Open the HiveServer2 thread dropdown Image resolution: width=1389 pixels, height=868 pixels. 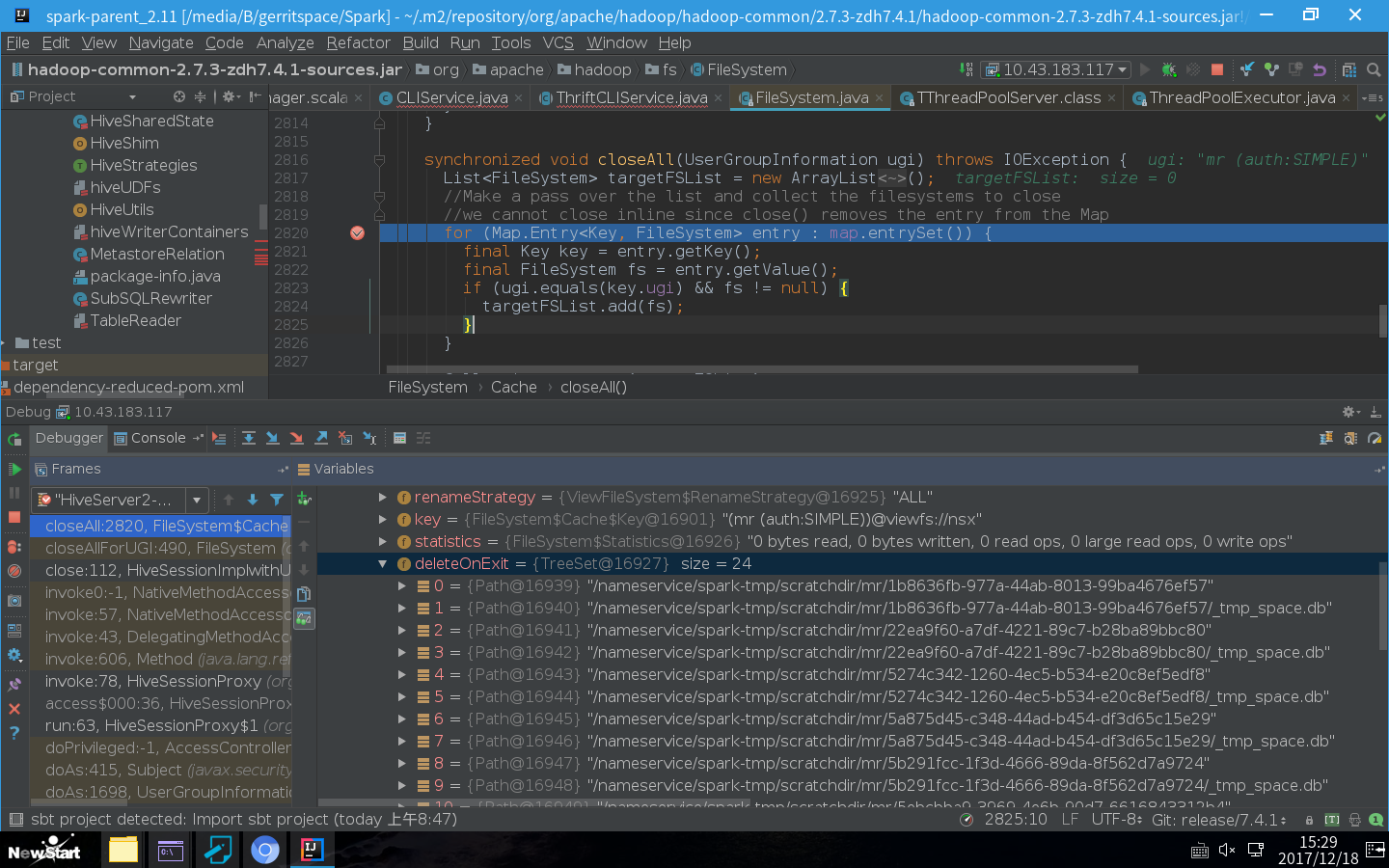click(x=197, y=500)
